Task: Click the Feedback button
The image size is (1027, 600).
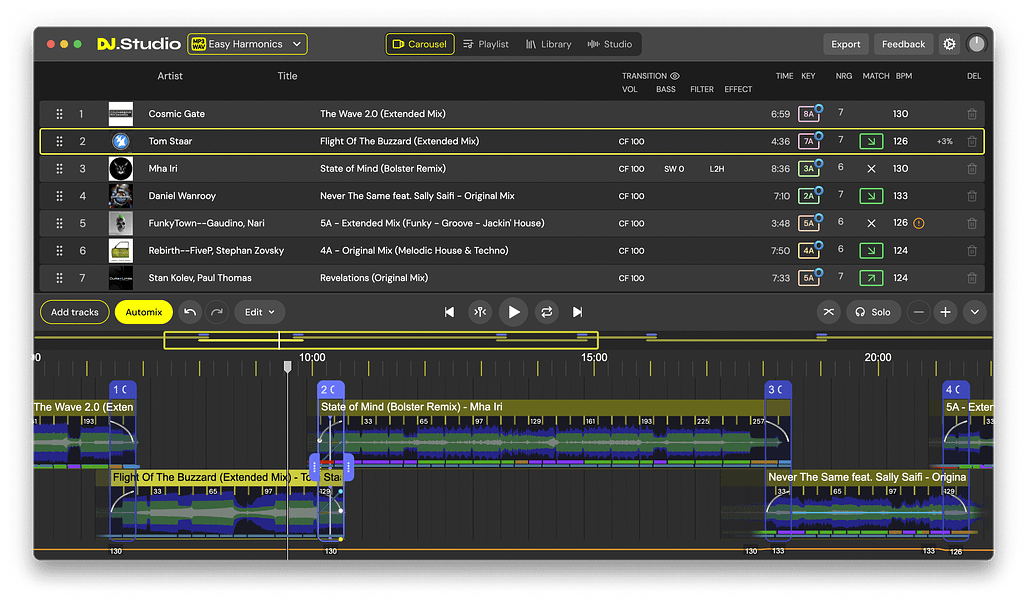Action: (x=903, y=44)
